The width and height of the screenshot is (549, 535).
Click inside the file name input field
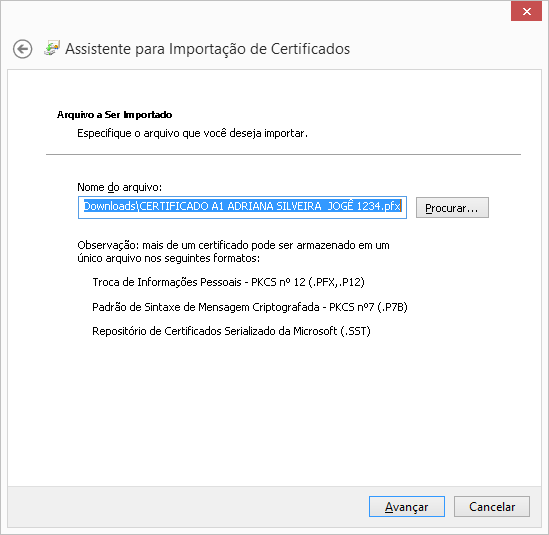(242, 207)
